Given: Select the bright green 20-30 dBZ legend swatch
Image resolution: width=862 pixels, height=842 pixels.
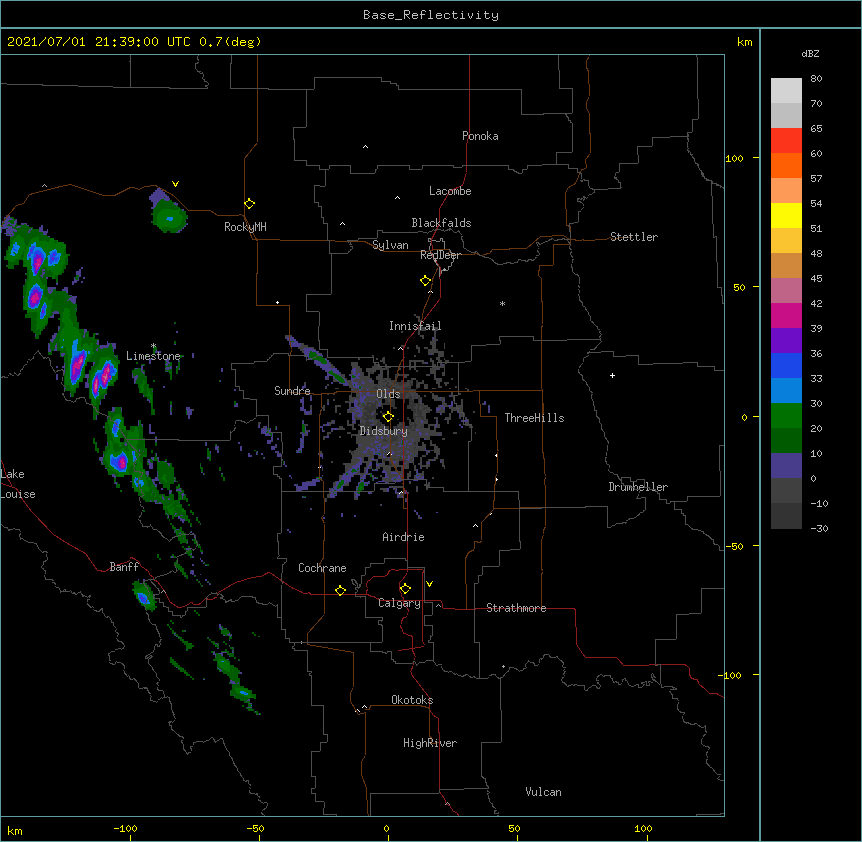Looking at the screenshot, I should [786, 416].
